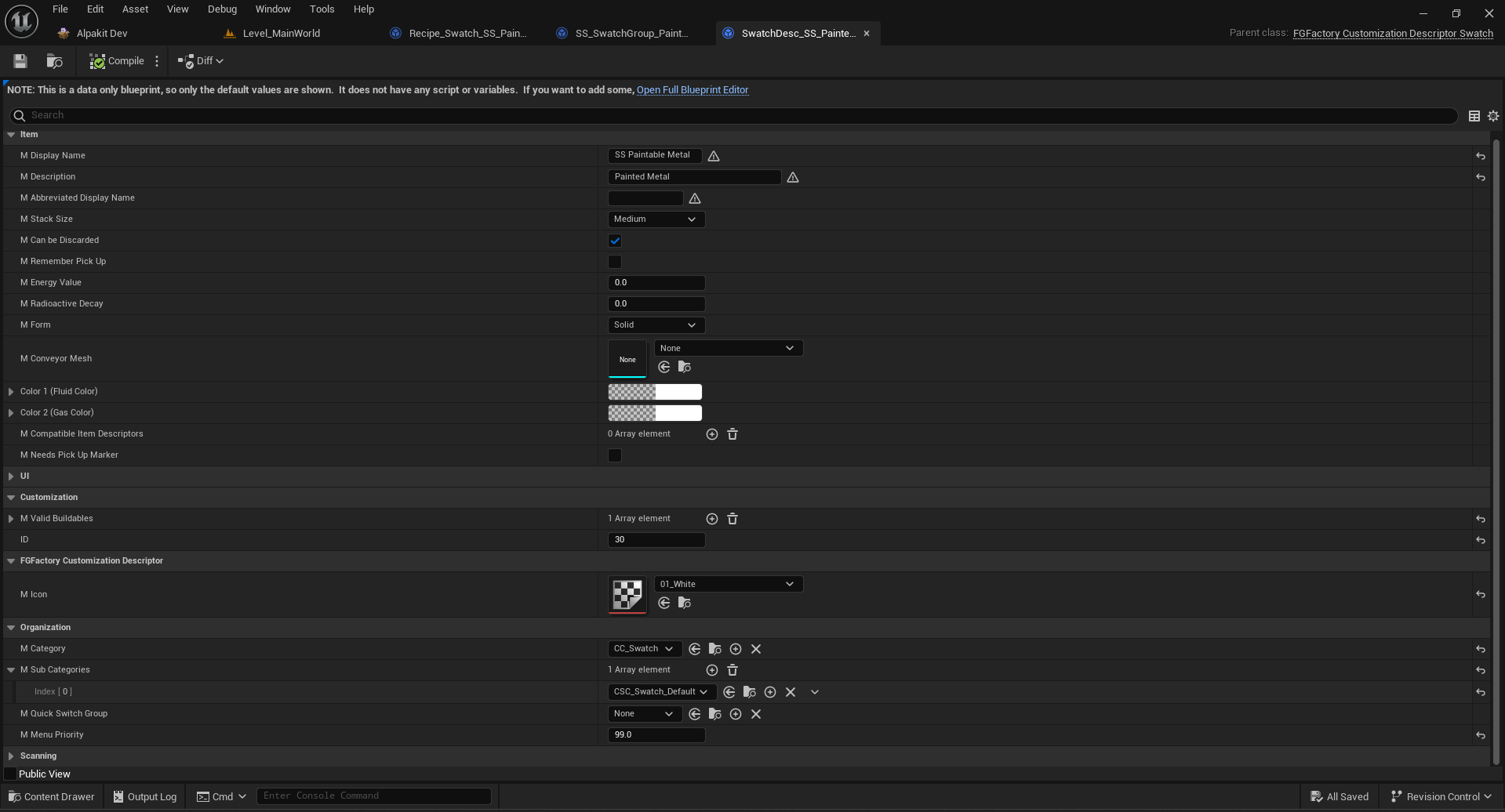Open property matrix table view icon
This screenshot has width=1505, height=812.
1474,116
